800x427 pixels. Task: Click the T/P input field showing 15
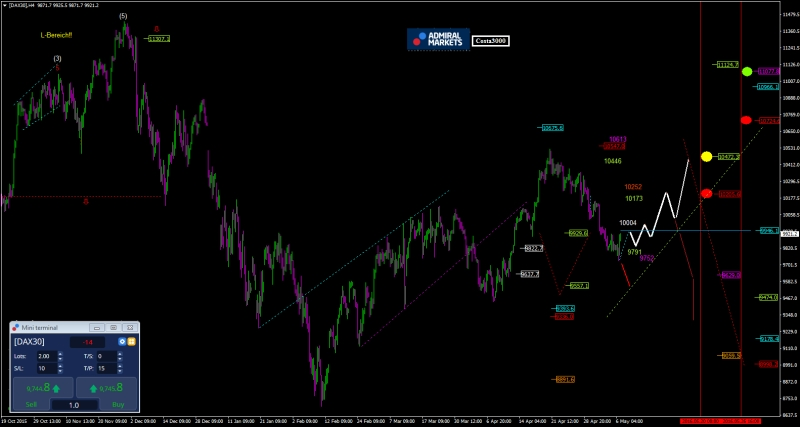[x=108, y=368]
